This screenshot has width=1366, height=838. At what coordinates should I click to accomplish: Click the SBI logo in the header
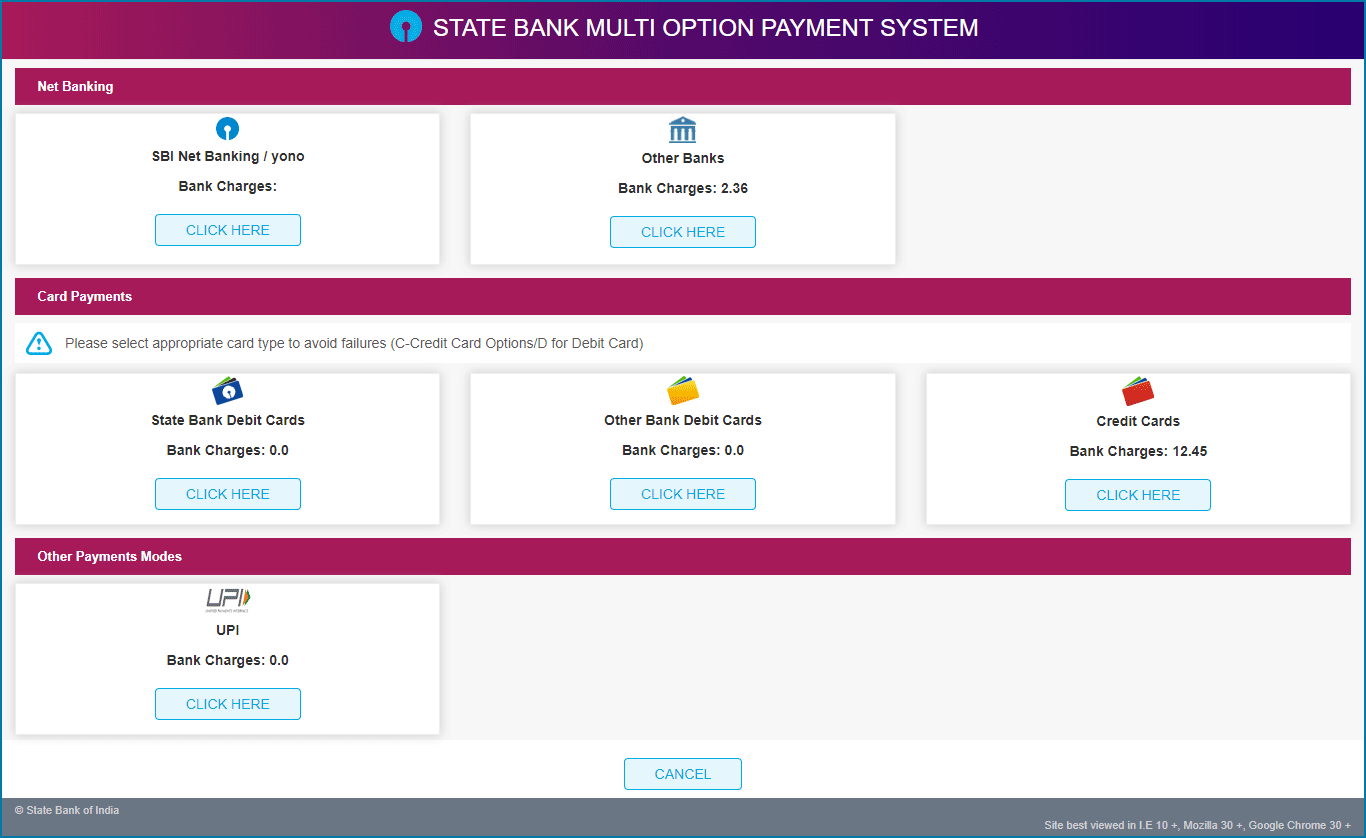405,27
